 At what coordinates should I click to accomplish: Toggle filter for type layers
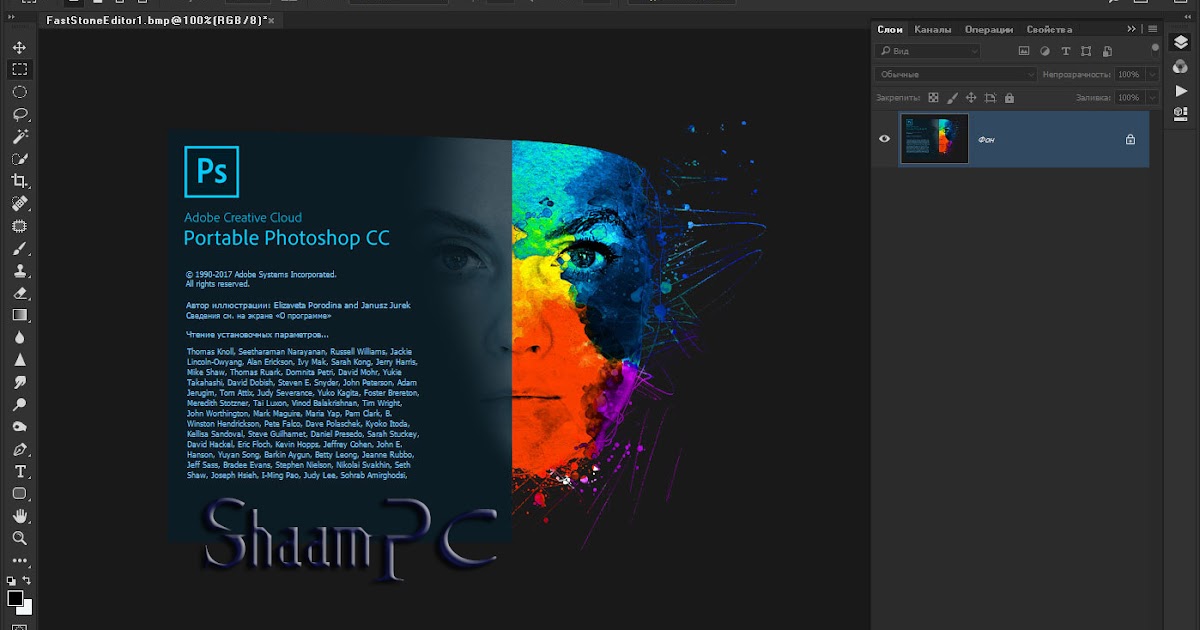point(1066,51)
